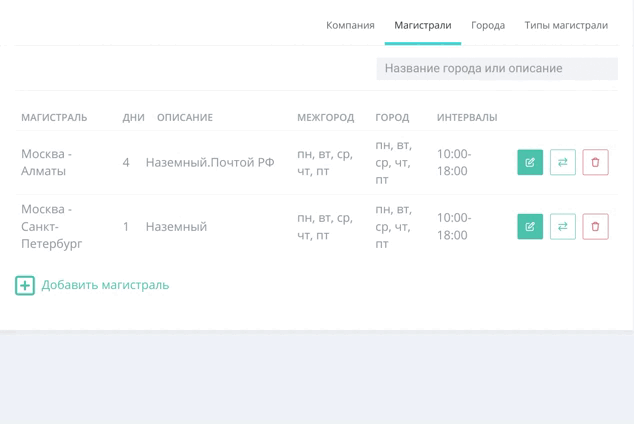Select the Москва - Алматы cell
Image resolution: width=634 pixels, height=424 pixels.
pos(46,162)
